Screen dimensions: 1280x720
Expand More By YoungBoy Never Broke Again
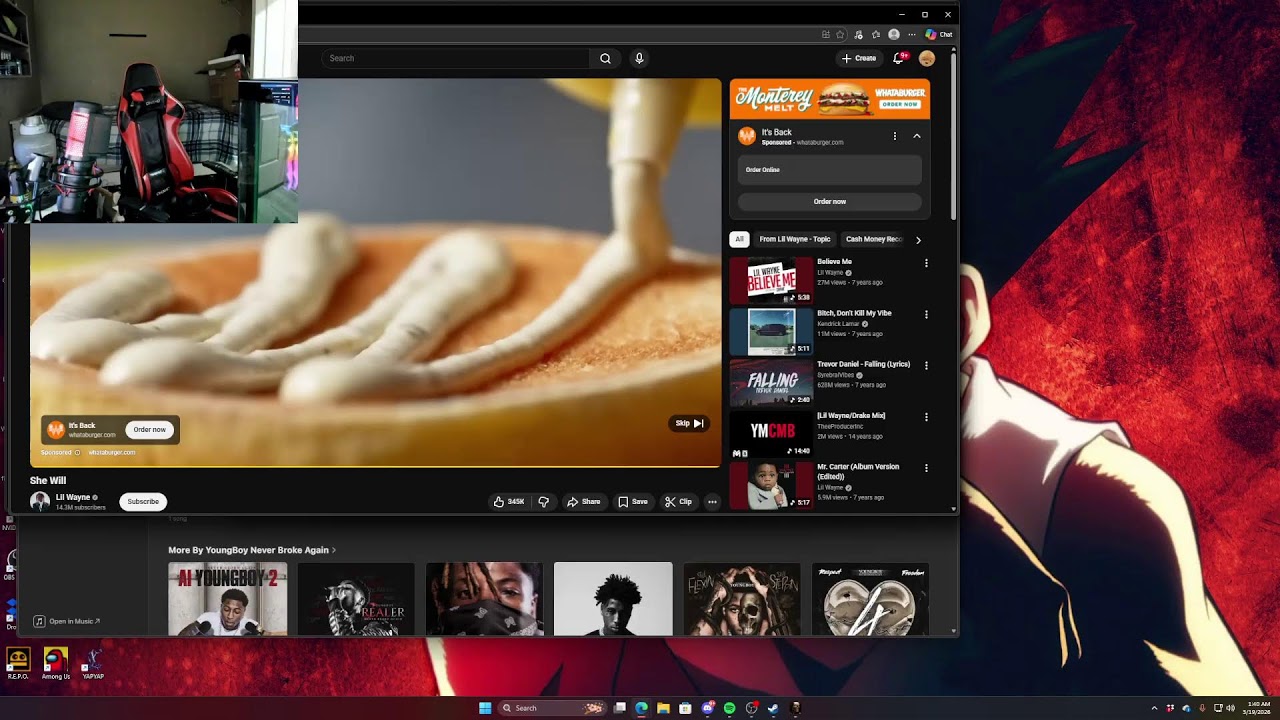[252, 550]
